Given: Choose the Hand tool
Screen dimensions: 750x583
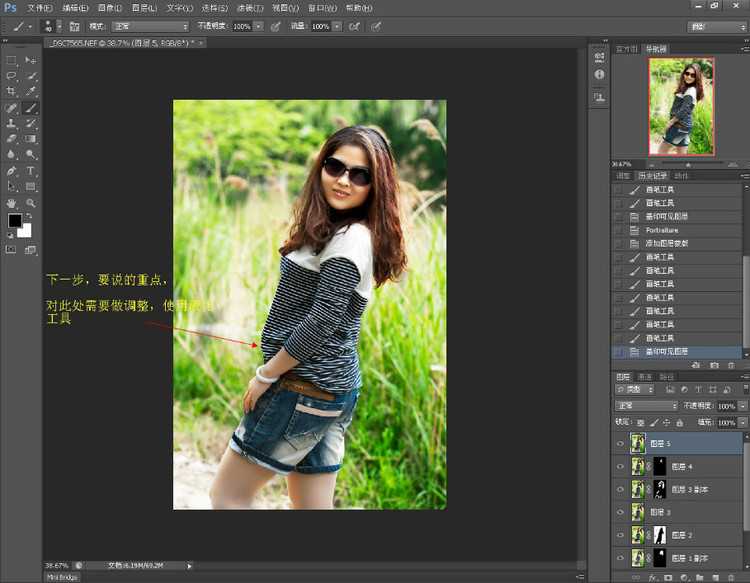Looking at the screenshot, I should click(x=11, y=202).
